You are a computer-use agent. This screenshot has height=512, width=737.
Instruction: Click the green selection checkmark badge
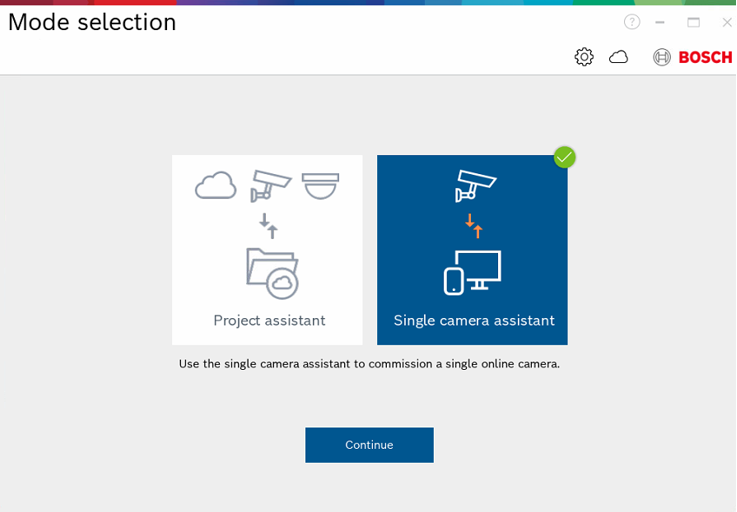565,157
